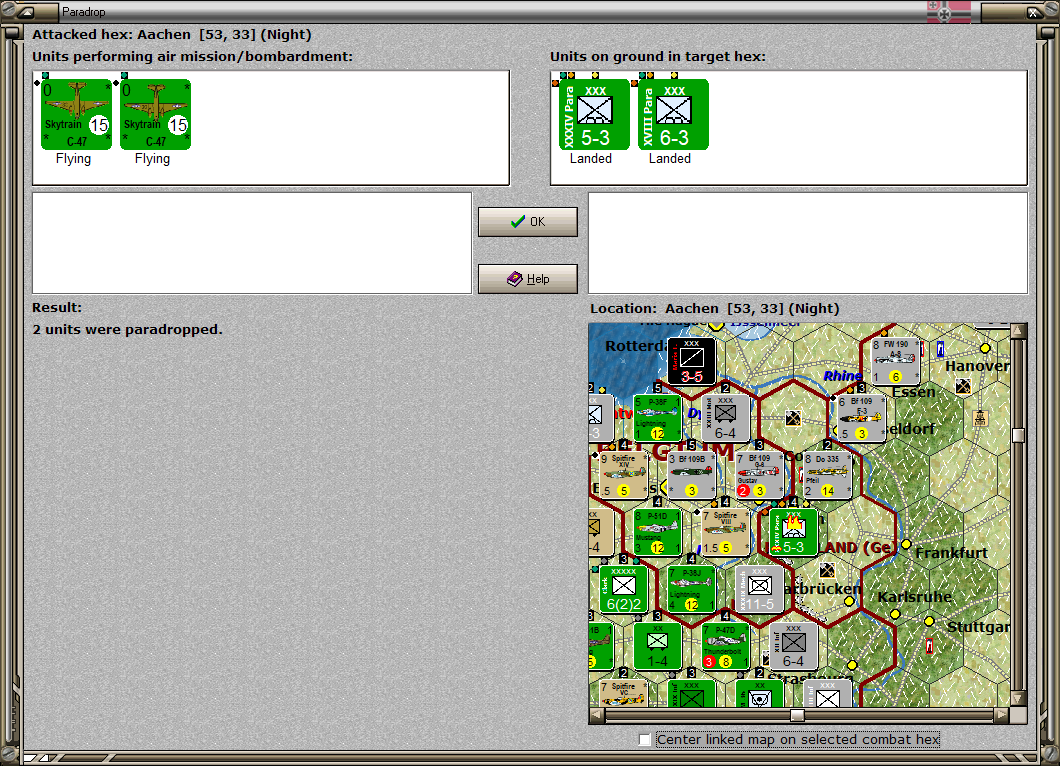This screenshot has width=1060, height=766.
Task: Click the mine resource icon near Hanover
Action: tap(963, 386)
